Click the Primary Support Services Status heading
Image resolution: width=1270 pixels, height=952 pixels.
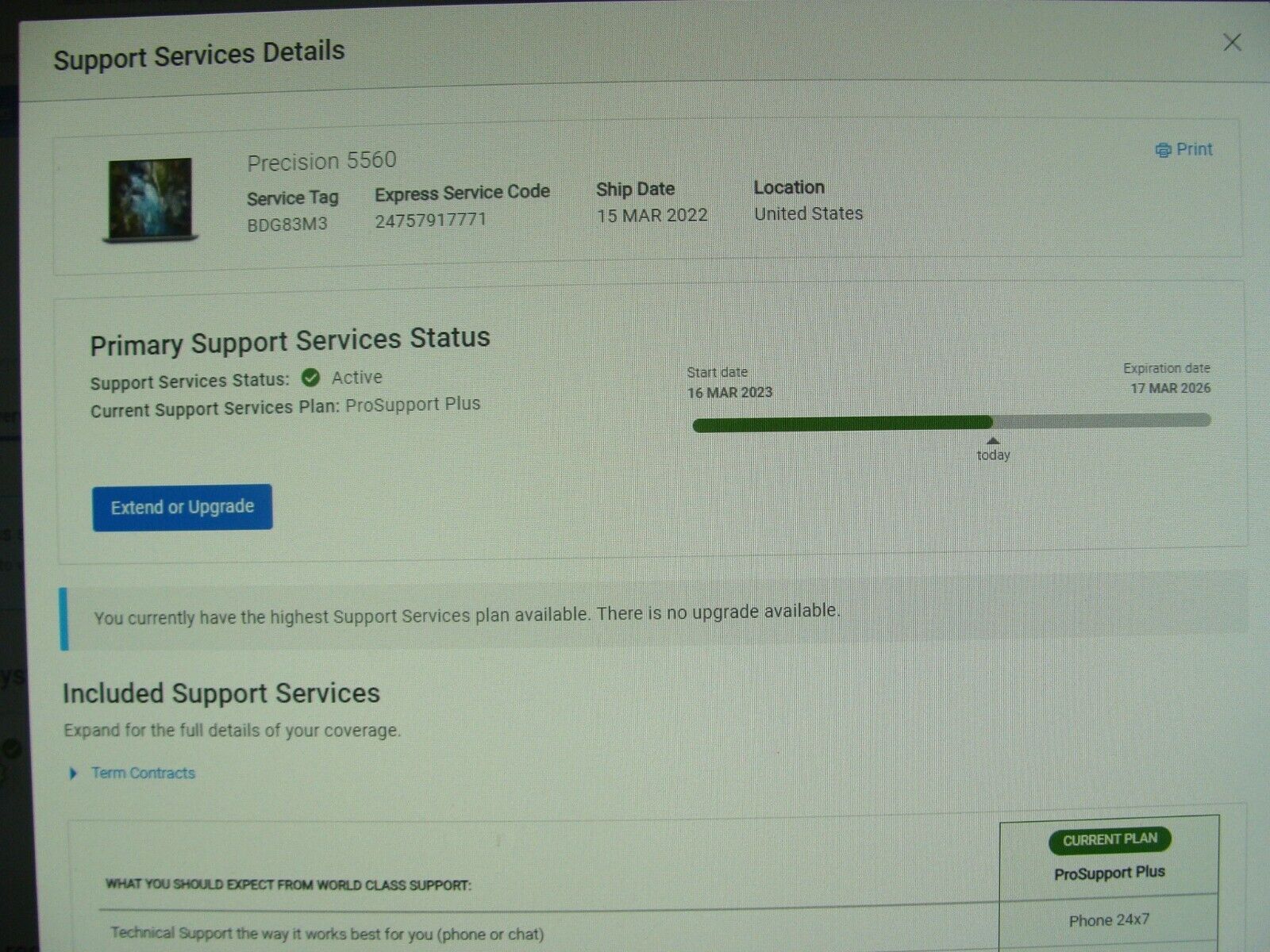coord(290,342)
